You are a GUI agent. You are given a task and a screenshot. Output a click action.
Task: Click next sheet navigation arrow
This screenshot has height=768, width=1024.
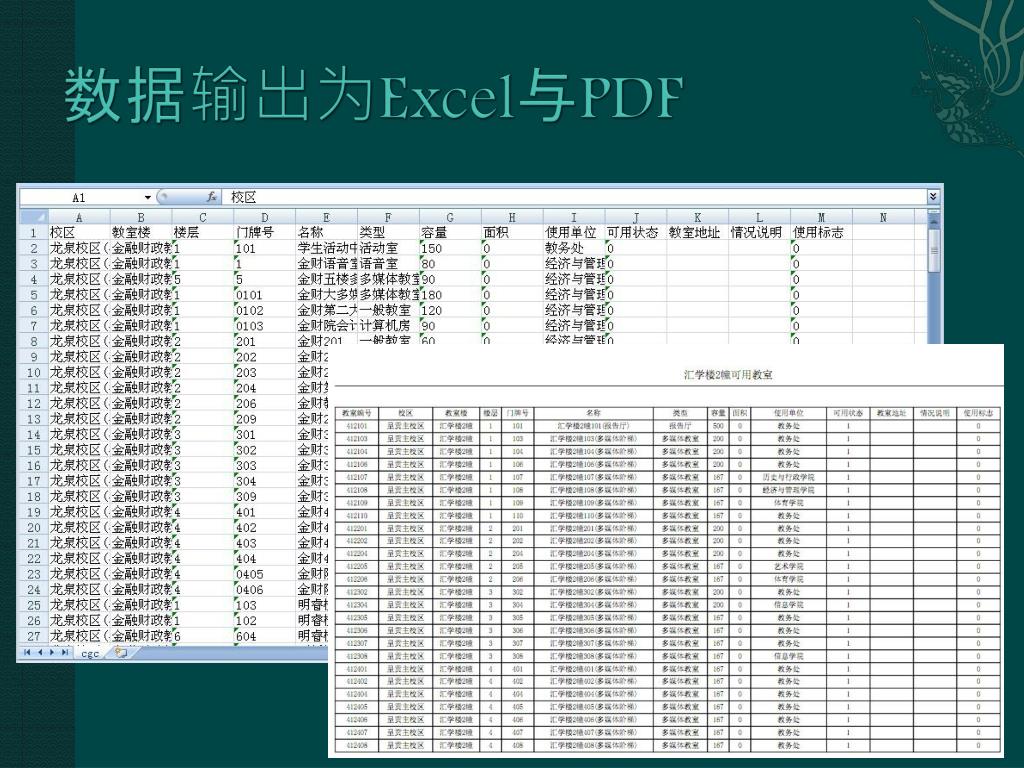pos(52,652)
